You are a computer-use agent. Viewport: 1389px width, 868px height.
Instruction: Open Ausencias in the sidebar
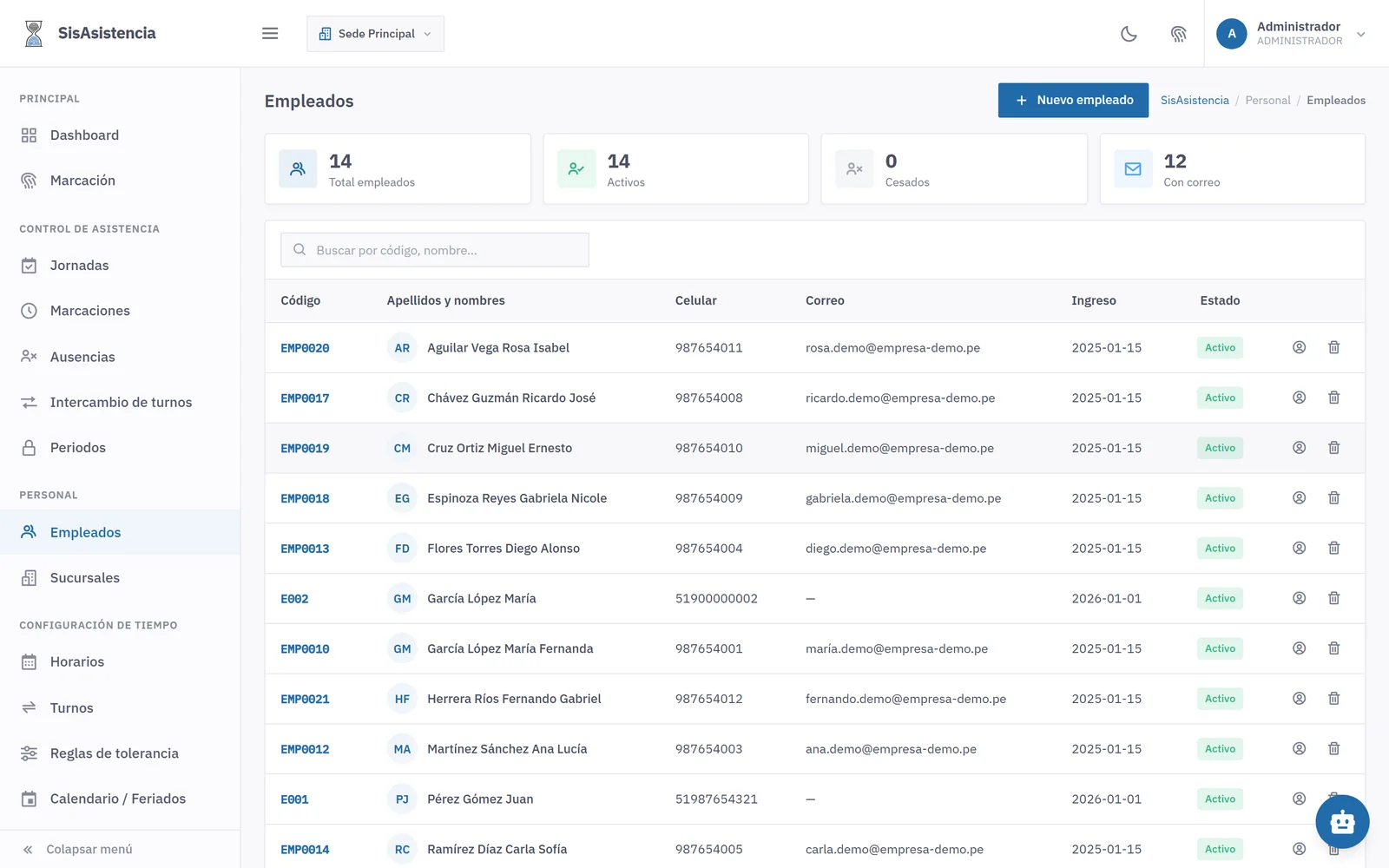click(120, 357)
